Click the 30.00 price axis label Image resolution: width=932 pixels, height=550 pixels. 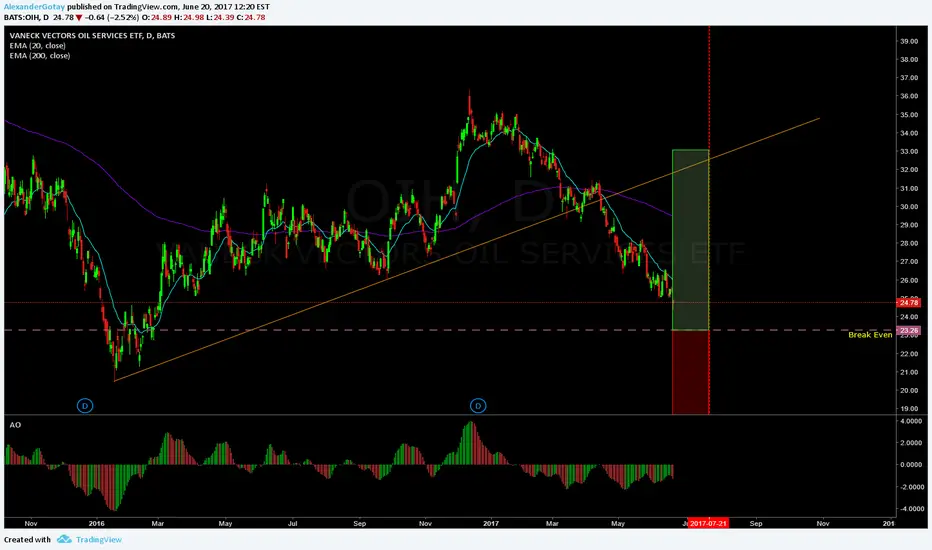[x=909, y=207]
